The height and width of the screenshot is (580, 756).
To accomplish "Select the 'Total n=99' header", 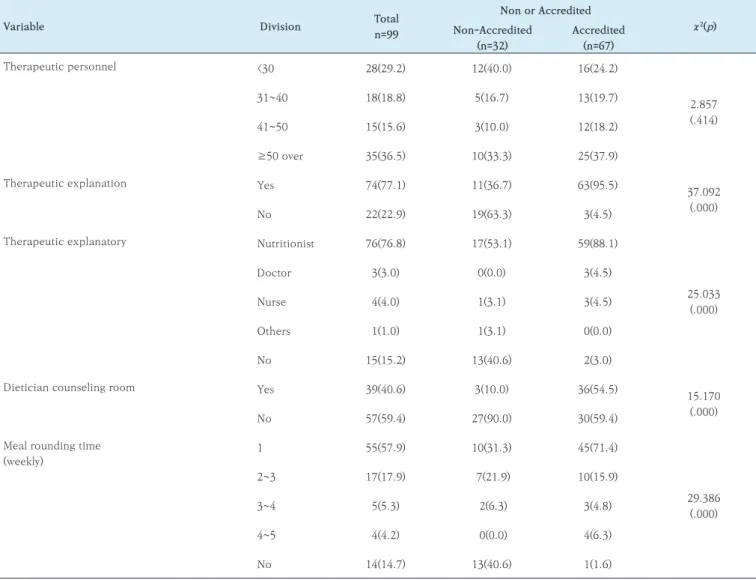I will (386, 27).
